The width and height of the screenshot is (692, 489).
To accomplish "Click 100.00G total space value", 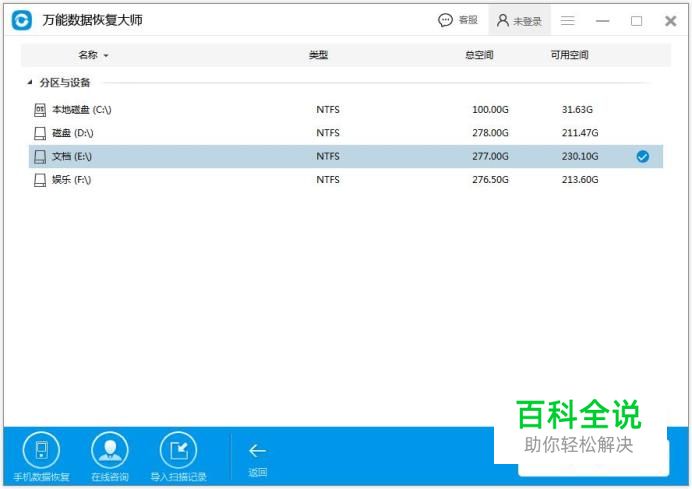I will pyautogui.click(x=490, y=109).
